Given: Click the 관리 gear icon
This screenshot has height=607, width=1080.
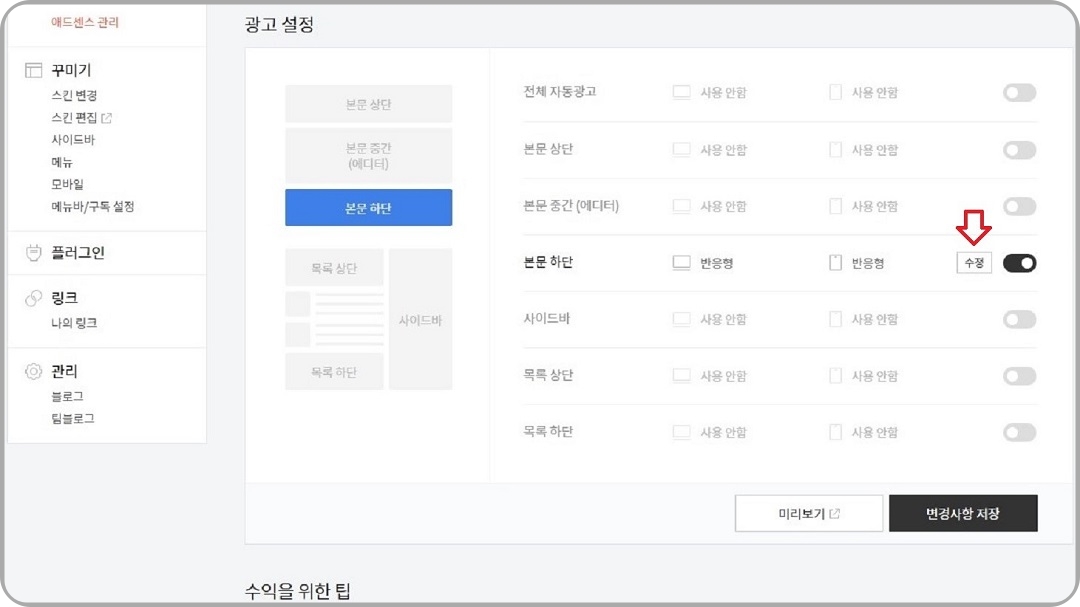Looking at the screenshot, I should click(x=33, y=371).
